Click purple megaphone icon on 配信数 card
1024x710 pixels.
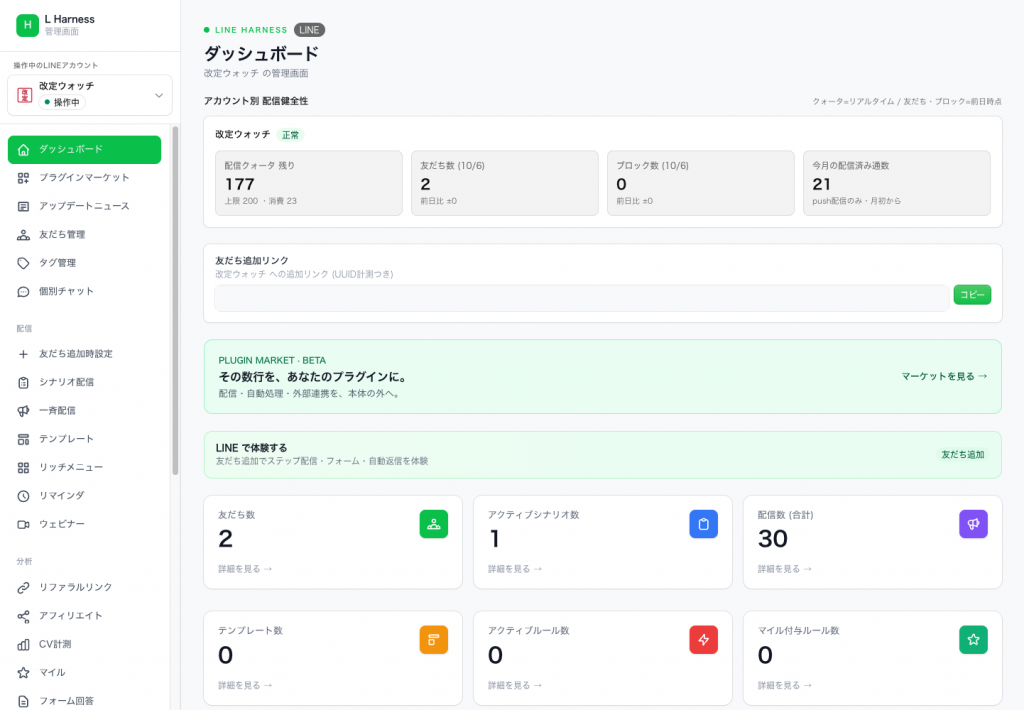point(973,524)
